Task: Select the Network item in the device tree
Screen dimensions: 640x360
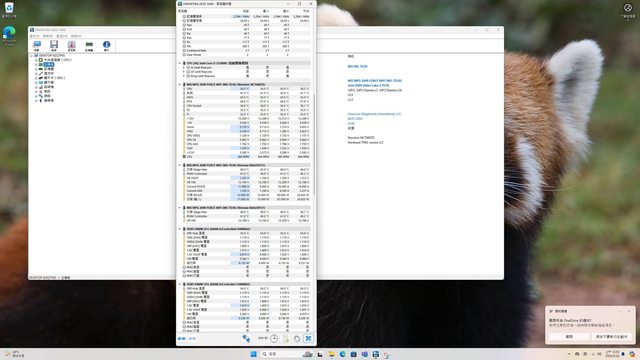Action: click(47, 96)
